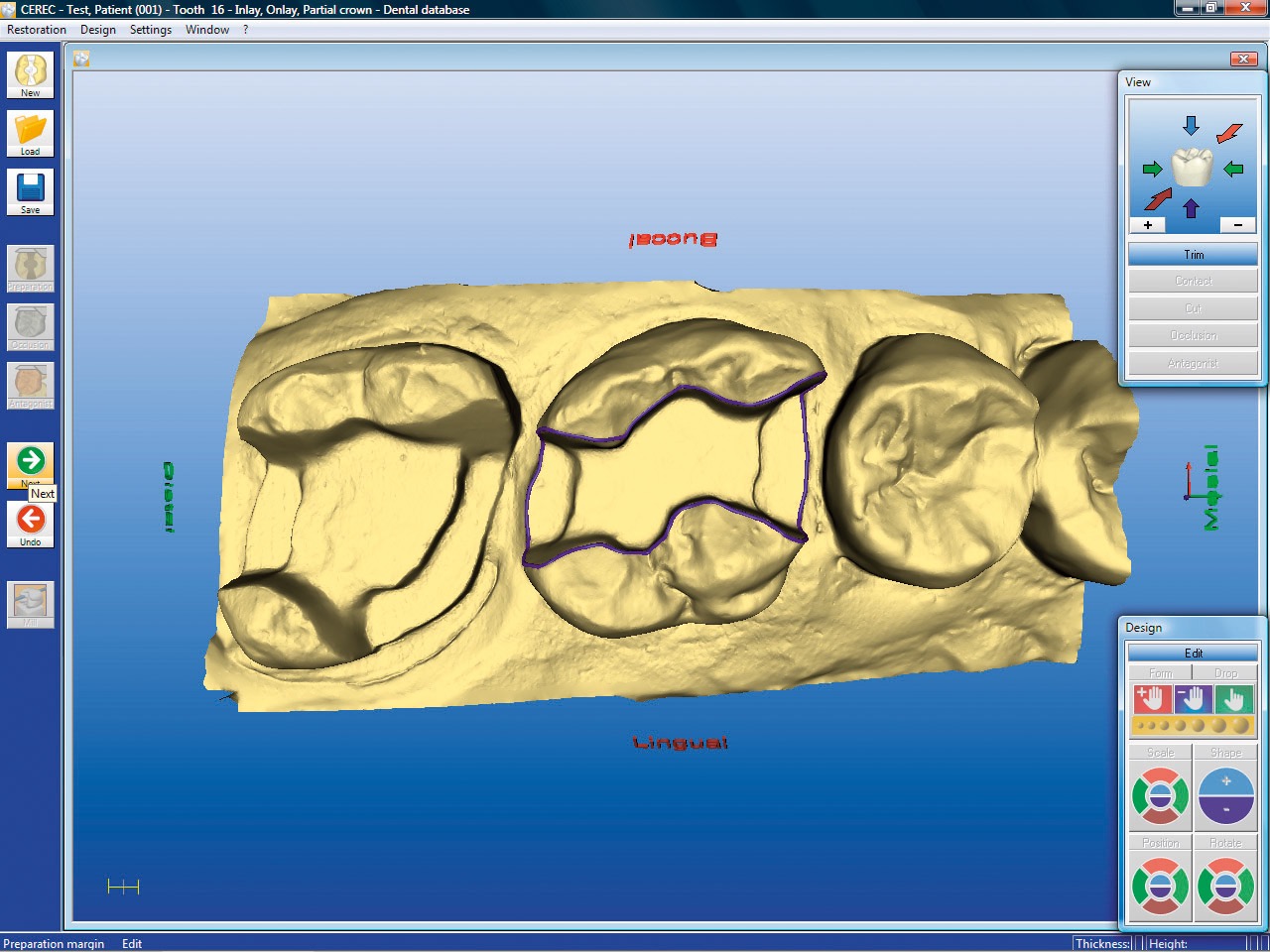1270x952 pixels.
Task: Open the Settings menu
Action: [x=151, y=30]
